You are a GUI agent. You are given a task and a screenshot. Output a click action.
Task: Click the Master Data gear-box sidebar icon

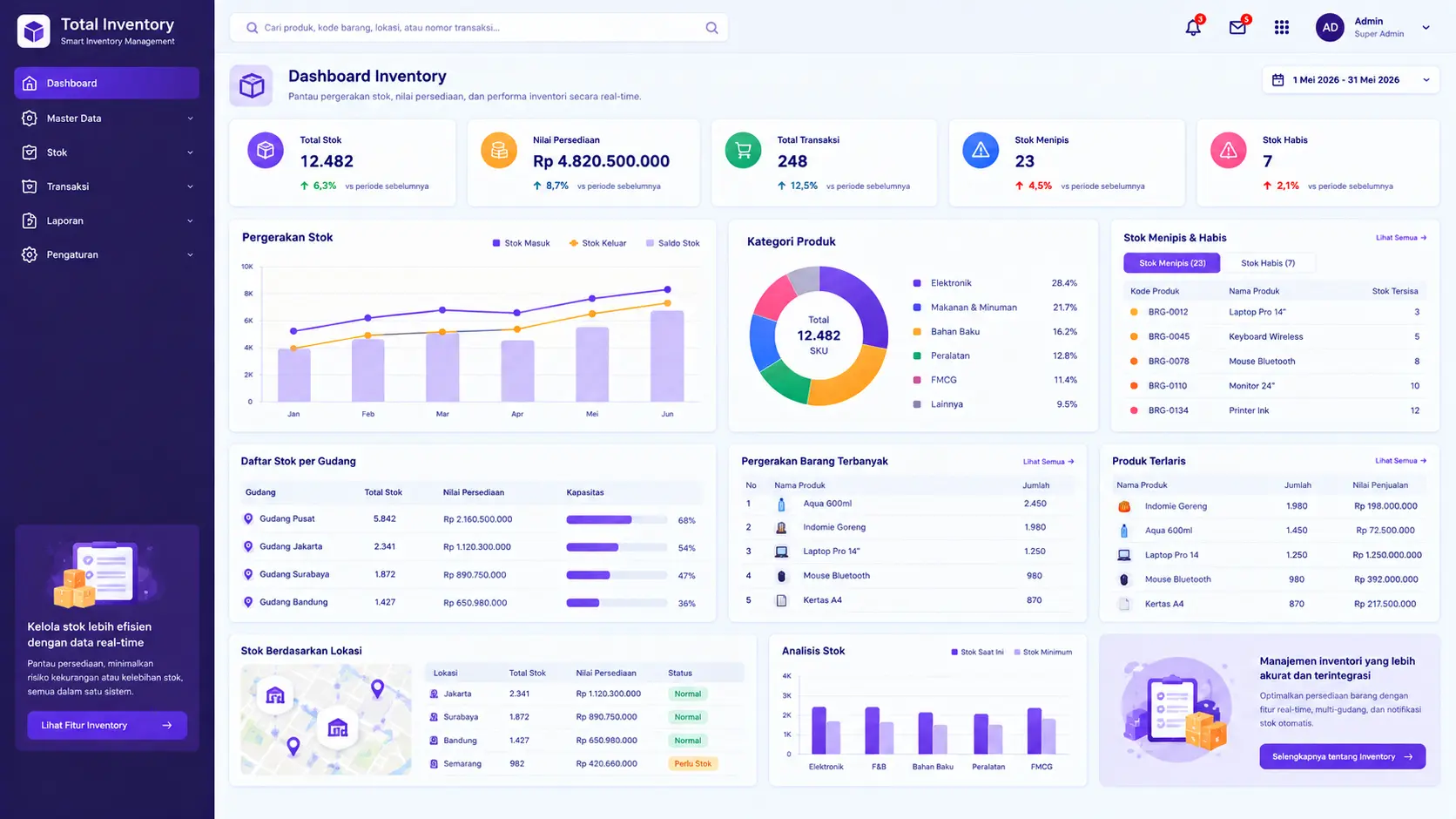pyautogui.click(x=30, y=118)
